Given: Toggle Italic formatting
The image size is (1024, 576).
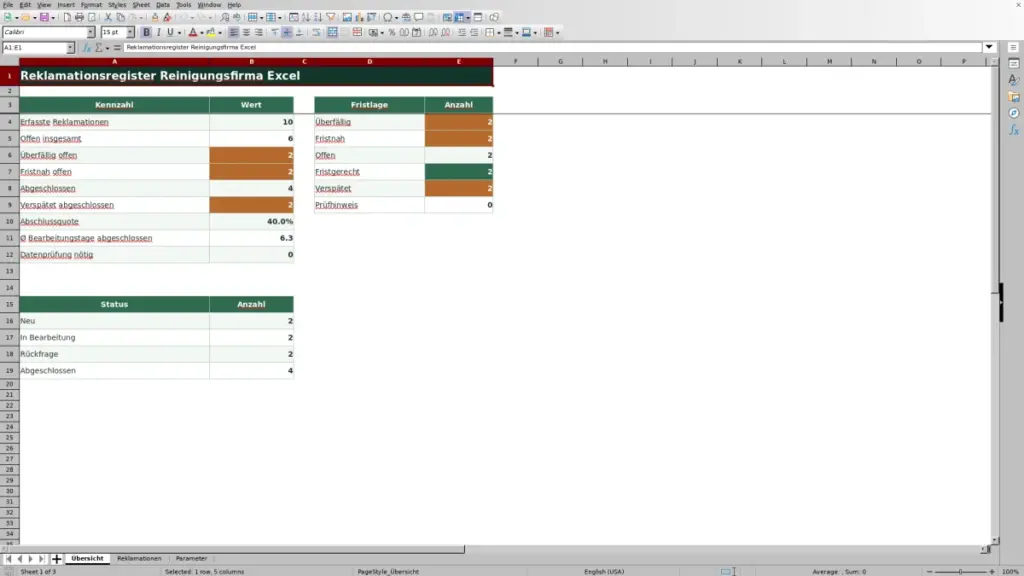Looking at the screenshot, I should tap(158, 33).
